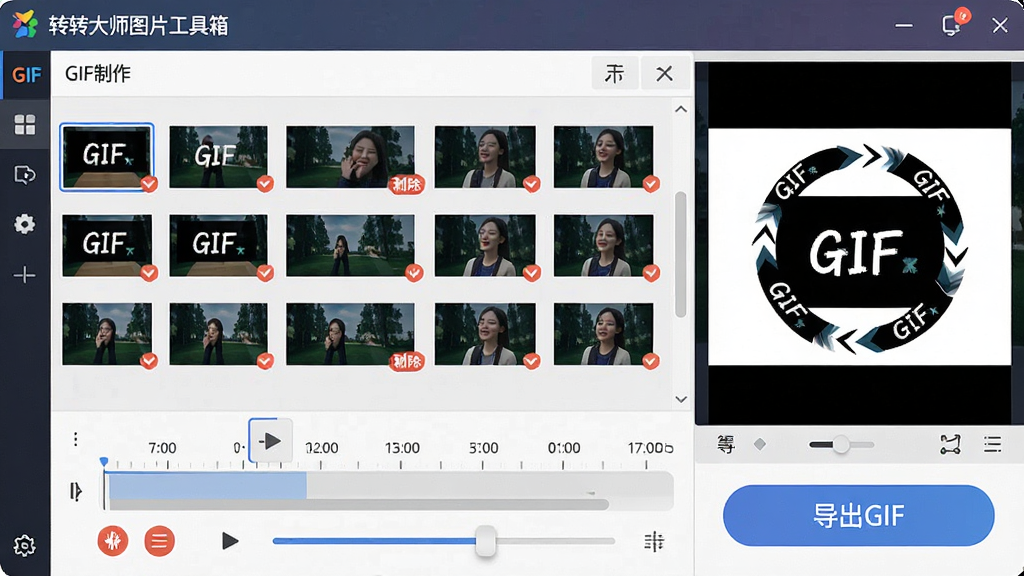Click the plus icon in the left sidebar

click(x=25, y=274)
